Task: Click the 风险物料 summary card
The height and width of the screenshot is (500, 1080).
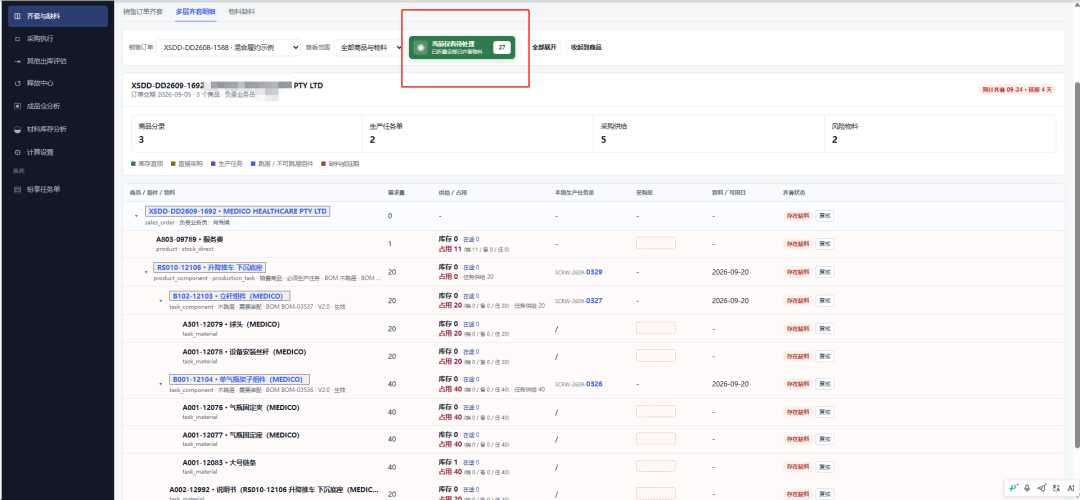Action: tap(940, 134)
